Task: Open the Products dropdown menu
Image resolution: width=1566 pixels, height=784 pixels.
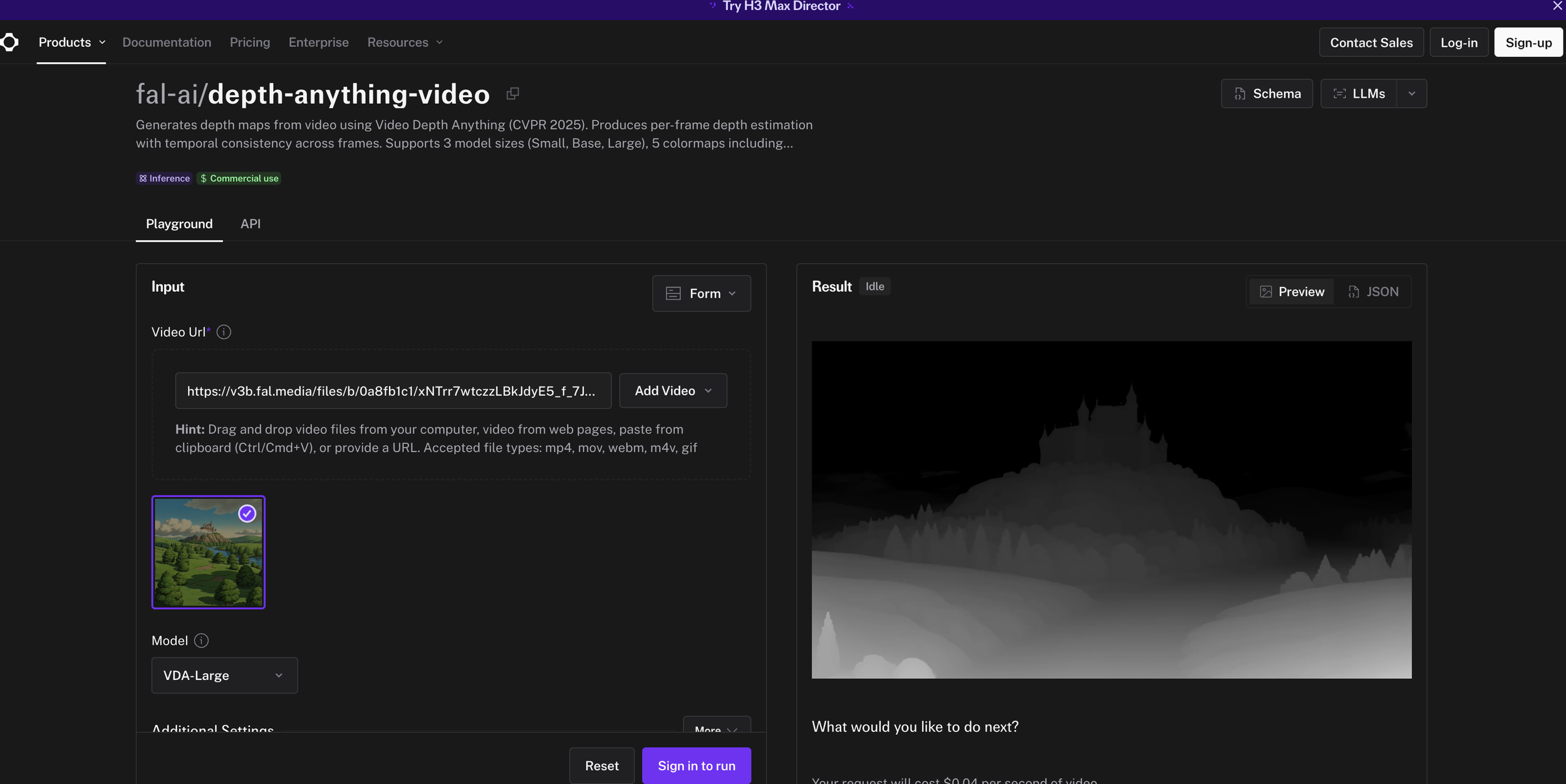Action: [x=71, y=43]
